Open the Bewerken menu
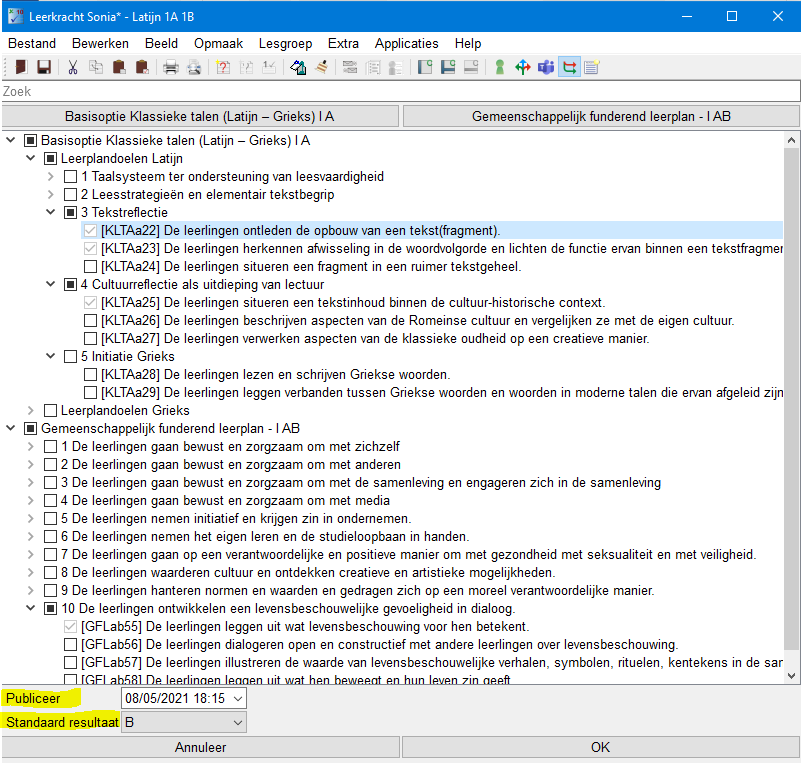 pyautogui.click(x=100, y=44)
